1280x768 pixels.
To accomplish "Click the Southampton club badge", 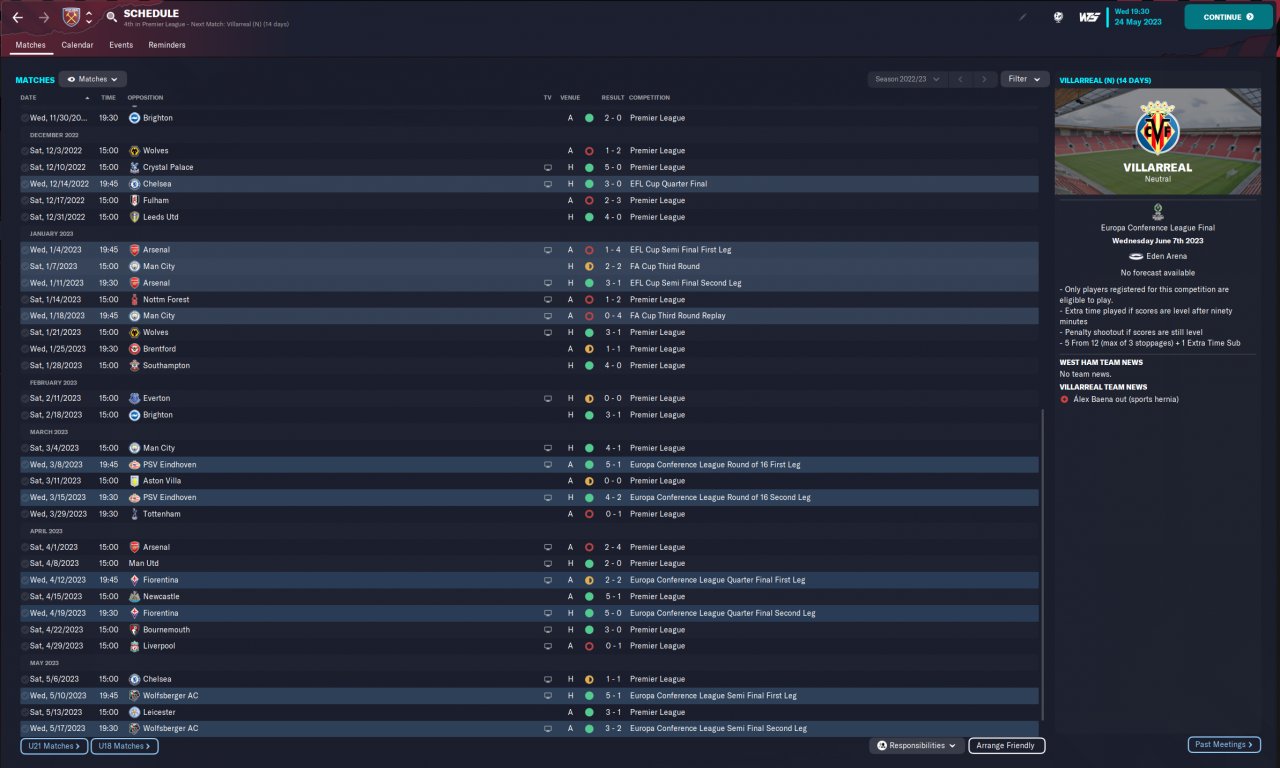I will tap(134, 365).
